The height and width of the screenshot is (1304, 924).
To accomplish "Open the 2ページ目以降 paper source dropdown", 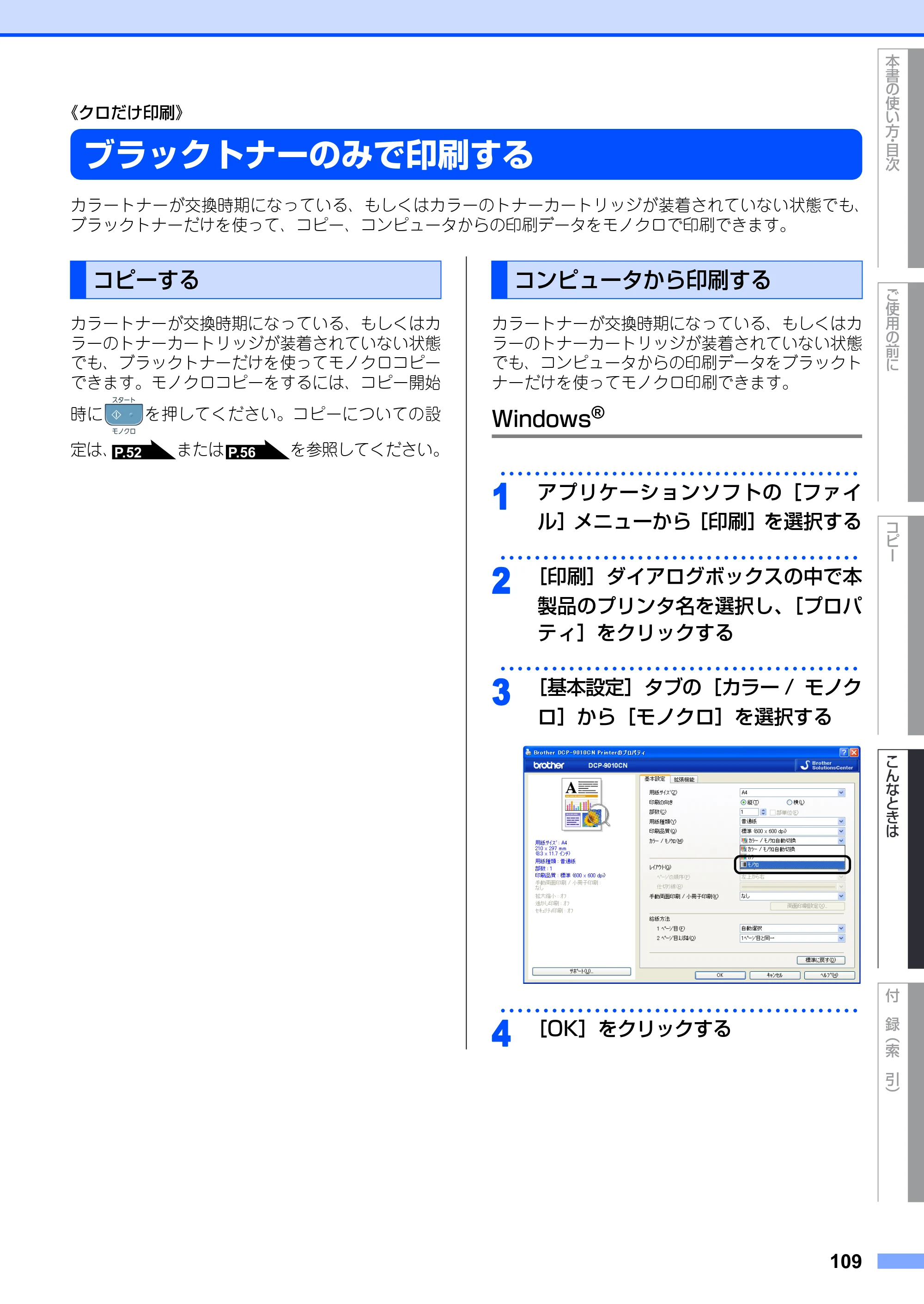I will (x=792, y=938).
